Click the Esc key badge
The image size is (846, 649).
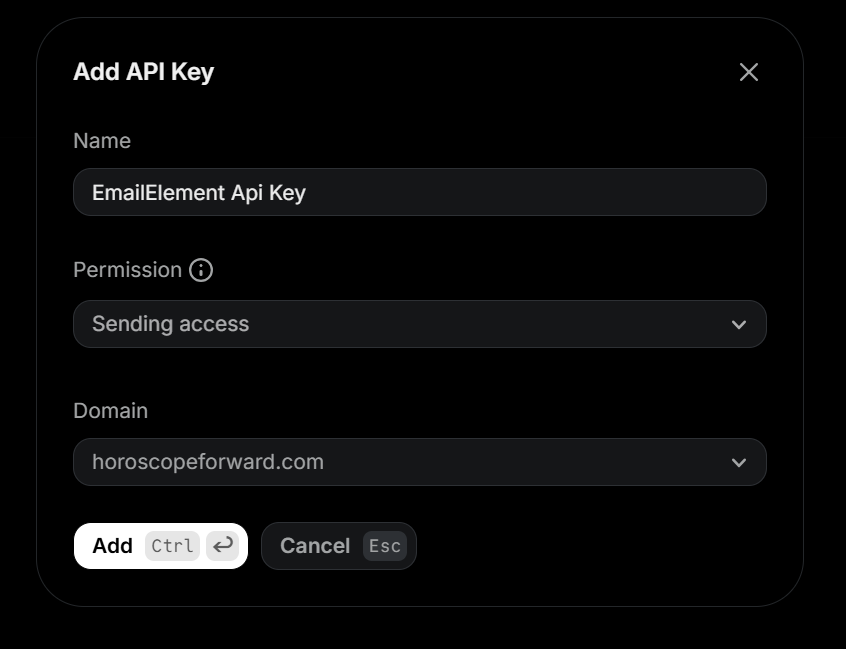pyautogui.click(x=384, y=546)
